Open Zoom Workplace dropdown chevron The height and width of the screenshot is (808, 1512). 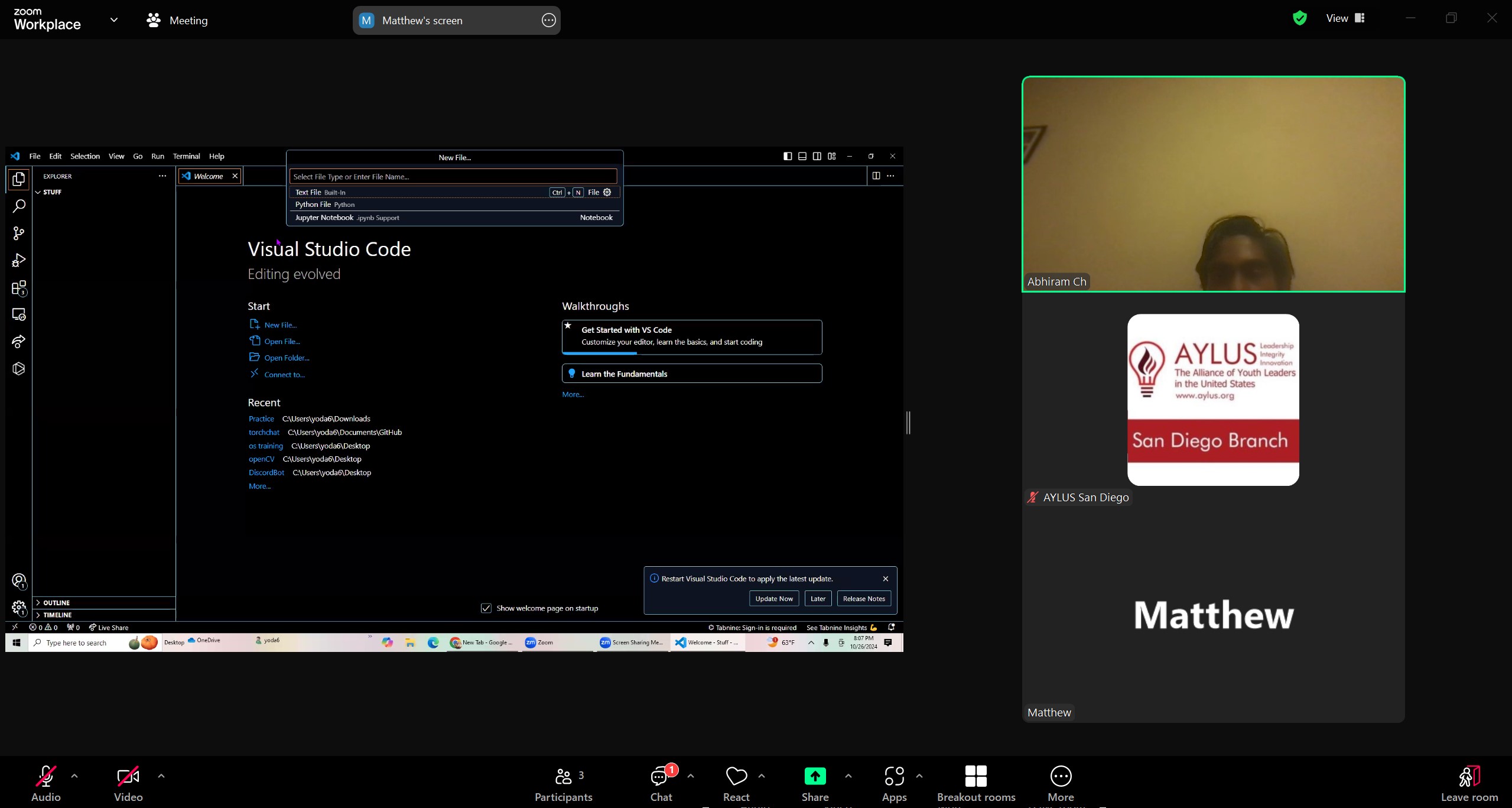tap(114, 20)
